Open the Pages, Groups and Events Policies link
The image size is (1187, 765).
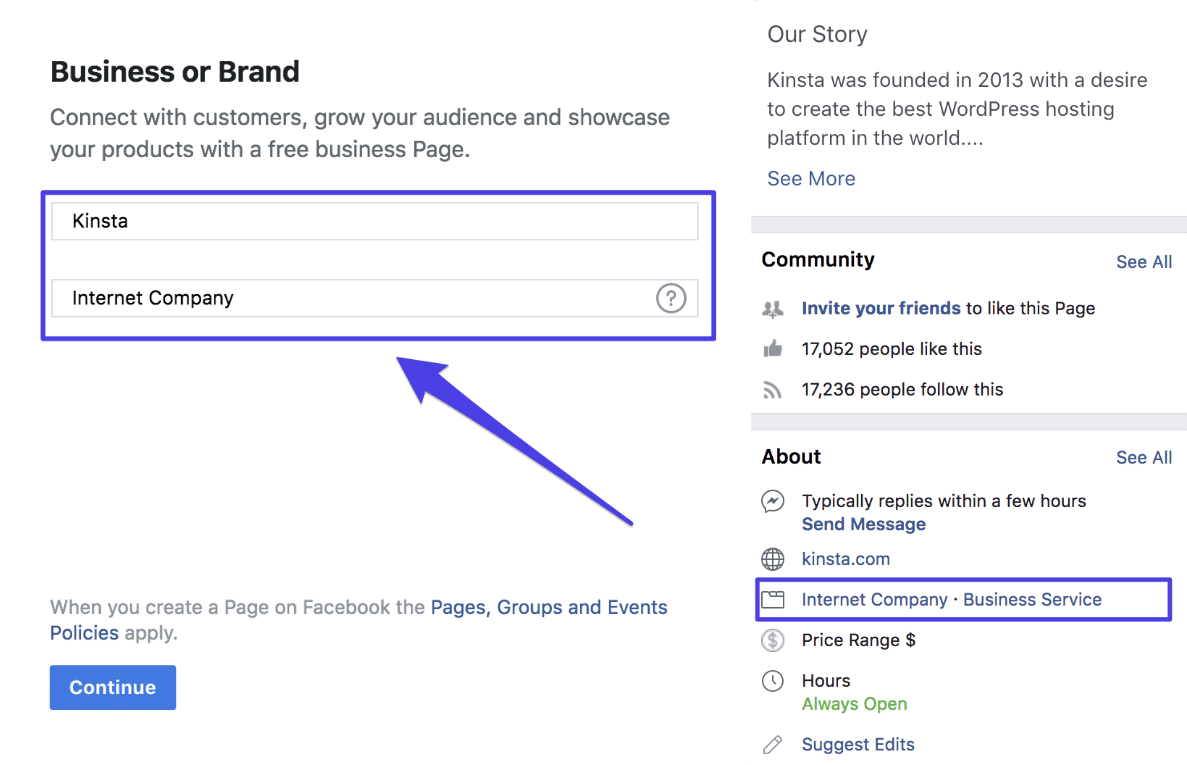(x=548, y=607)
